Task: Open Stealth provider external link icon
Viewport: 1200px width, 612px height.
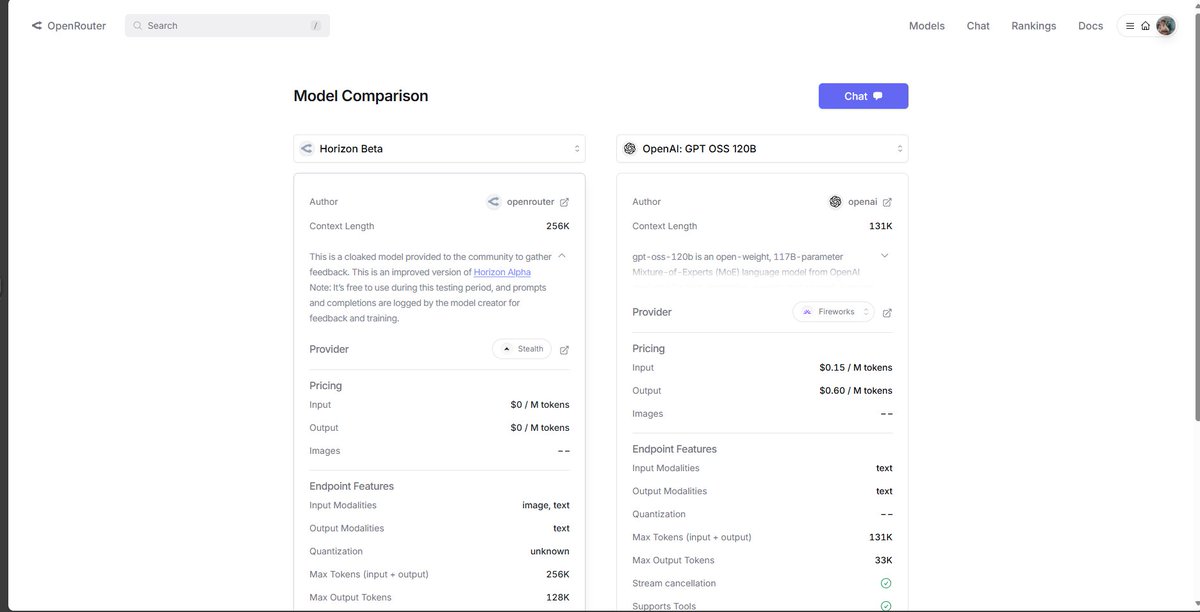Action: tap(564, 350)
